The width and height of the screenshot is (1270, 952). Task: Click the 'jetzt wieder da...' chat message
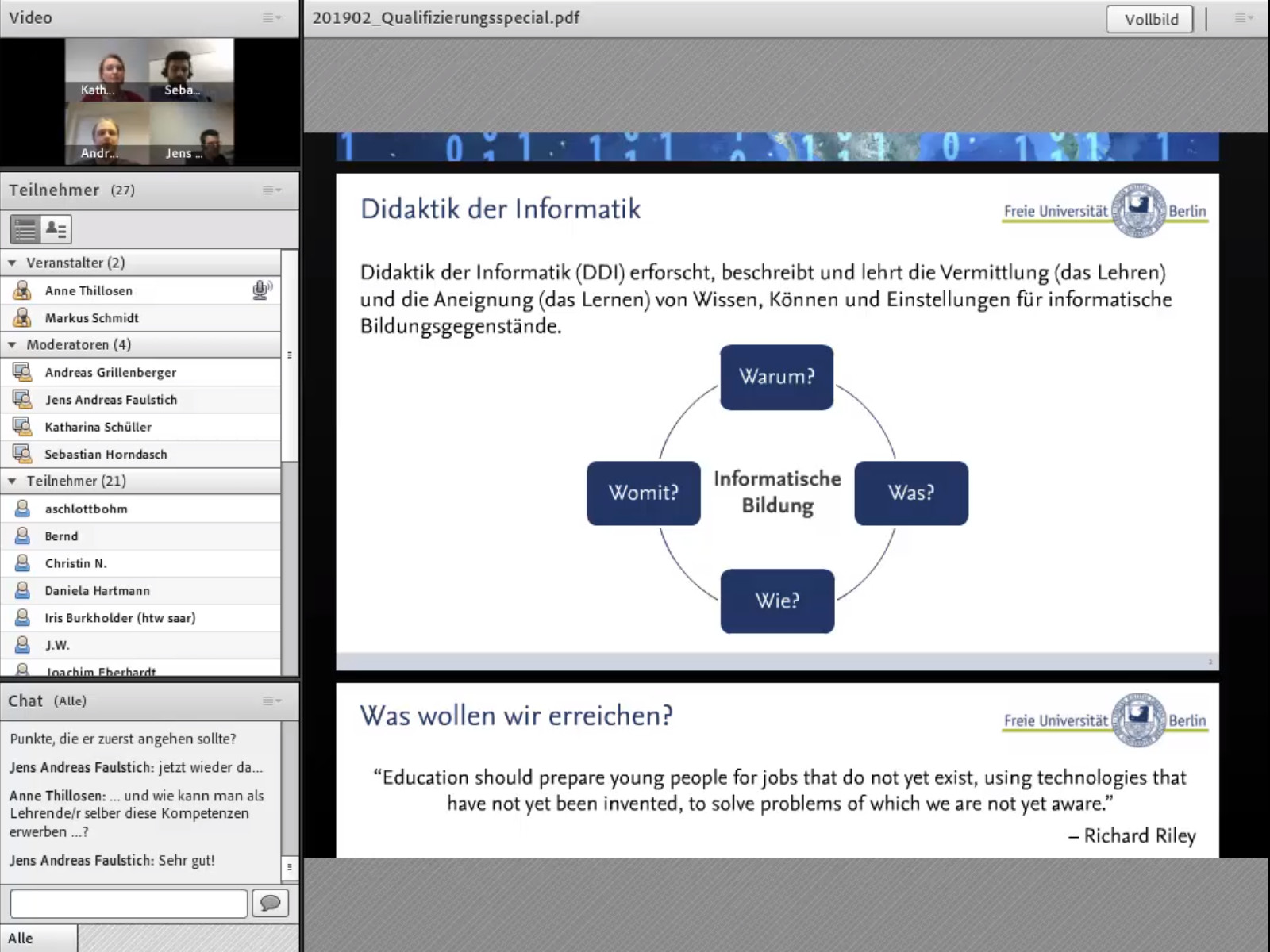pyautogui.click(x=136, y=767)
